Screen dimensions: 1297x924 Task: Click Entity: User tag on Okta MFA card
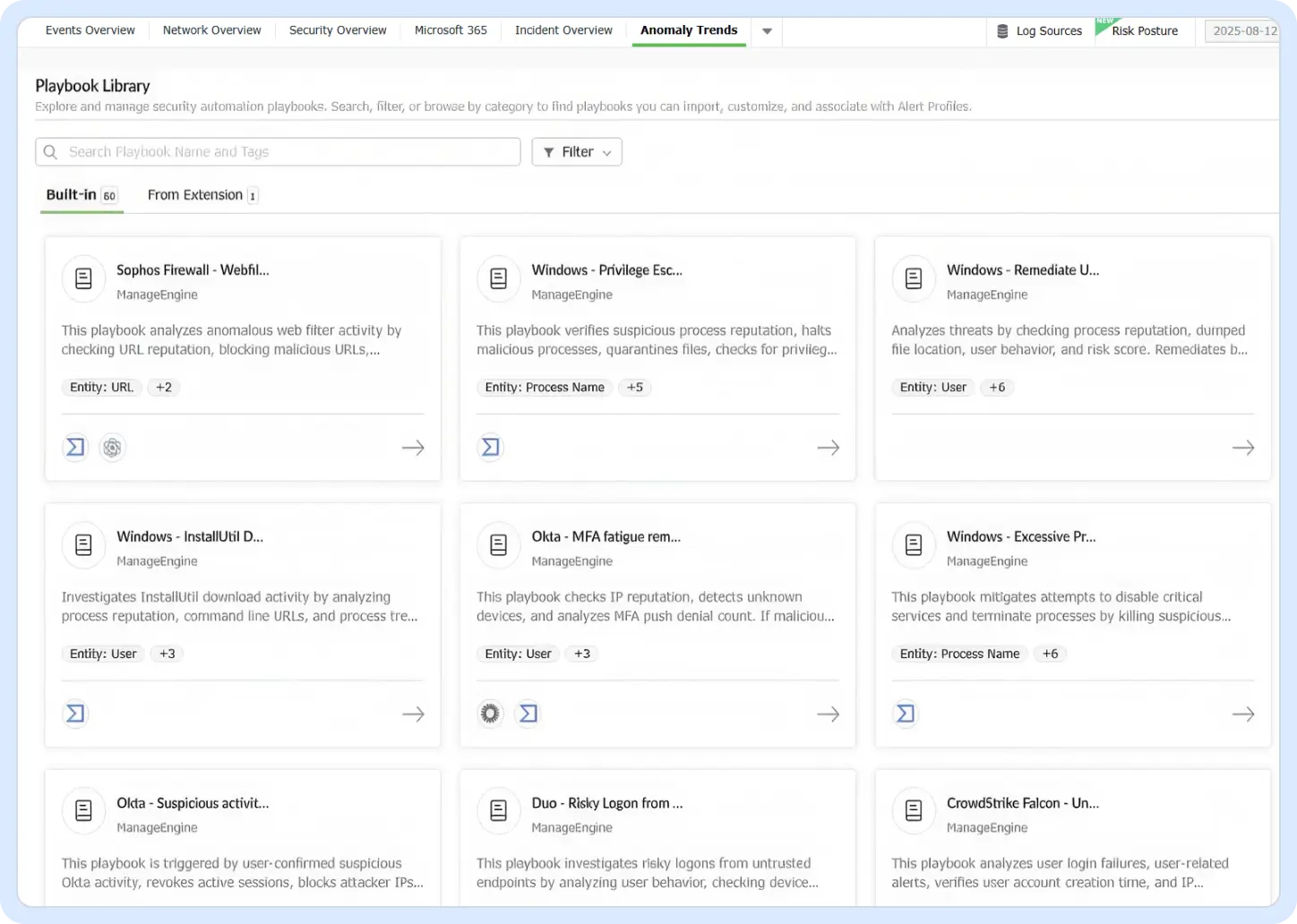[x=518, y=654]
